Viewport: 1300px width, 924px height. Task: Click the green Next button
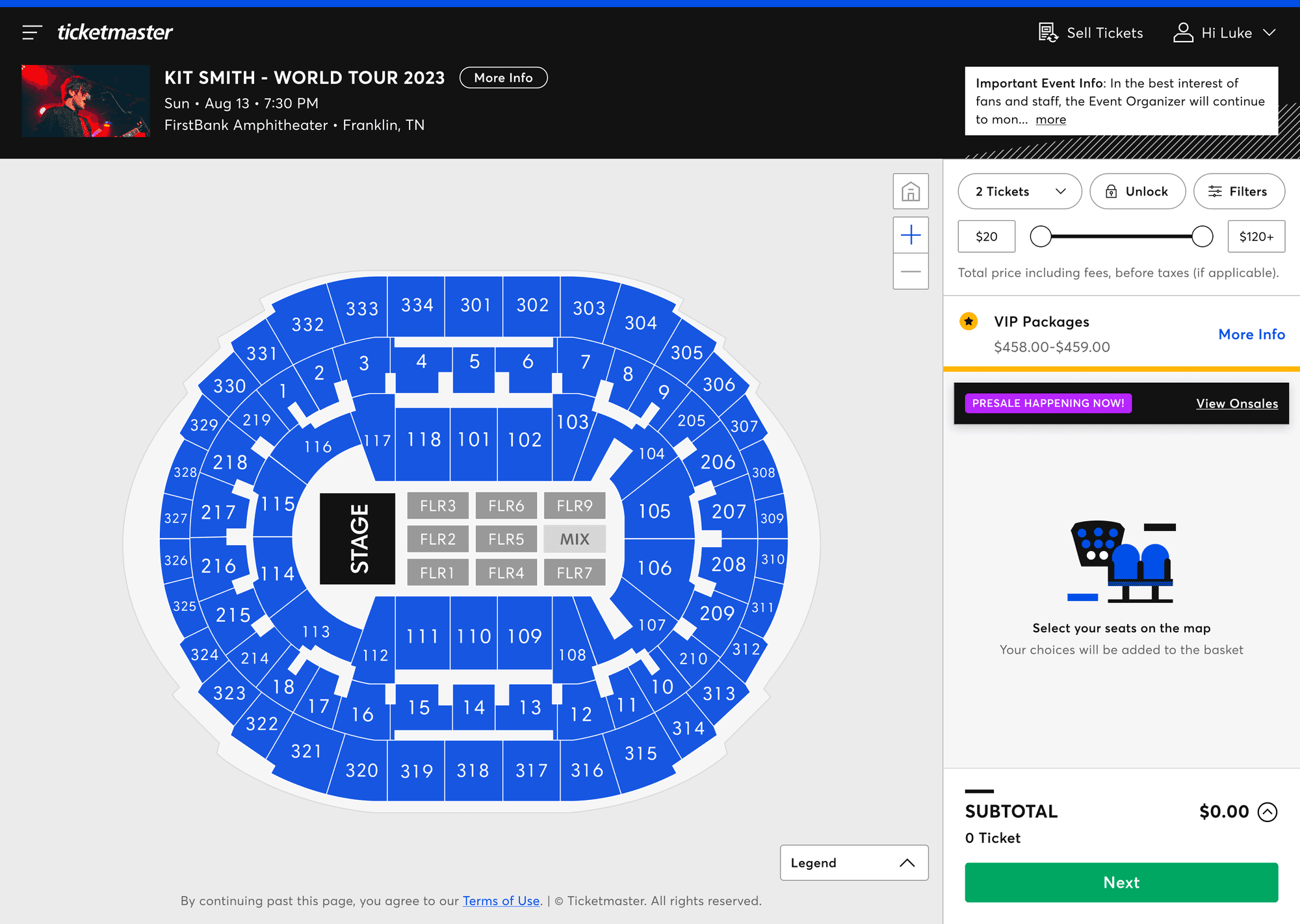click(x=1121, y=882)
